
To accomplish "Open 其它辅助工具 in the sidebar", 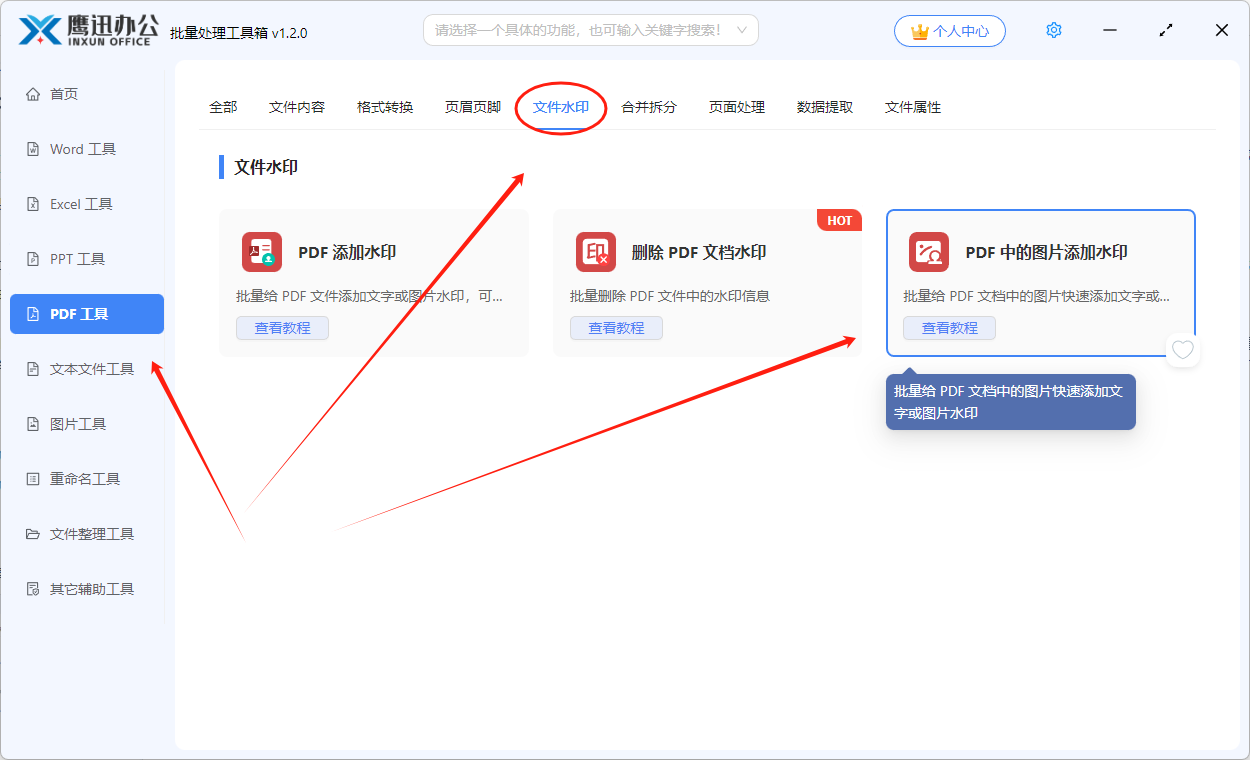I will (87, 589).
